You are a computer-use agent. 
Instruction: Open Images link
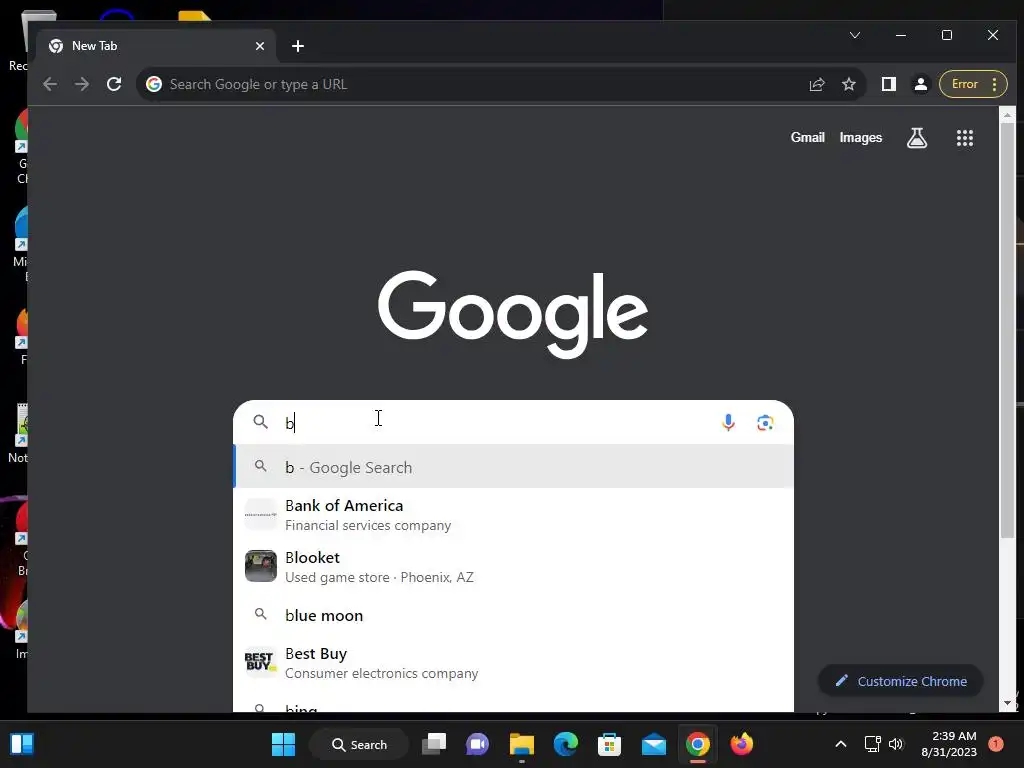click(860, 138)
